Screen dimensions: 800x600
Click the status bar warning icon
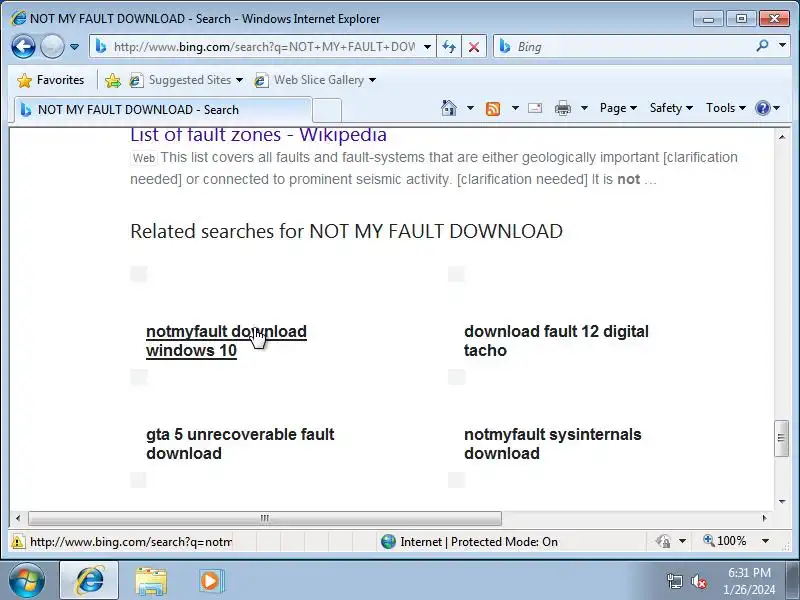[x=17, y=541]
